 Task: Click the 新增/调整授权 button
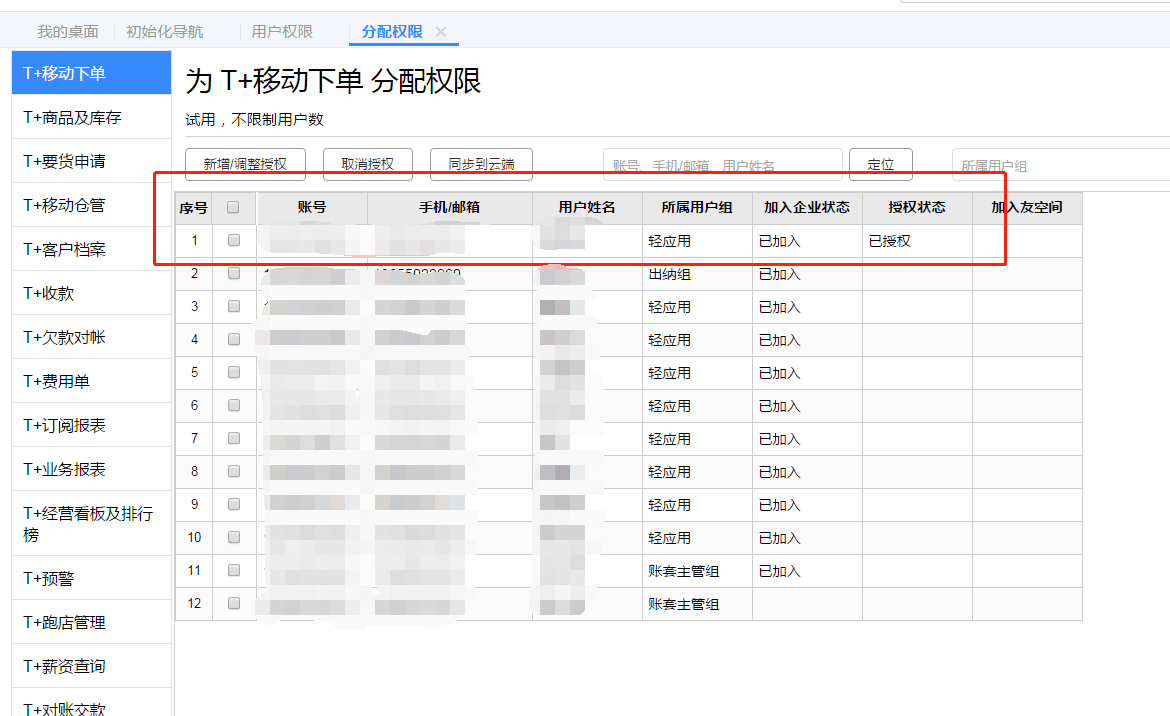pyautogui.click(x=245, y=164)
